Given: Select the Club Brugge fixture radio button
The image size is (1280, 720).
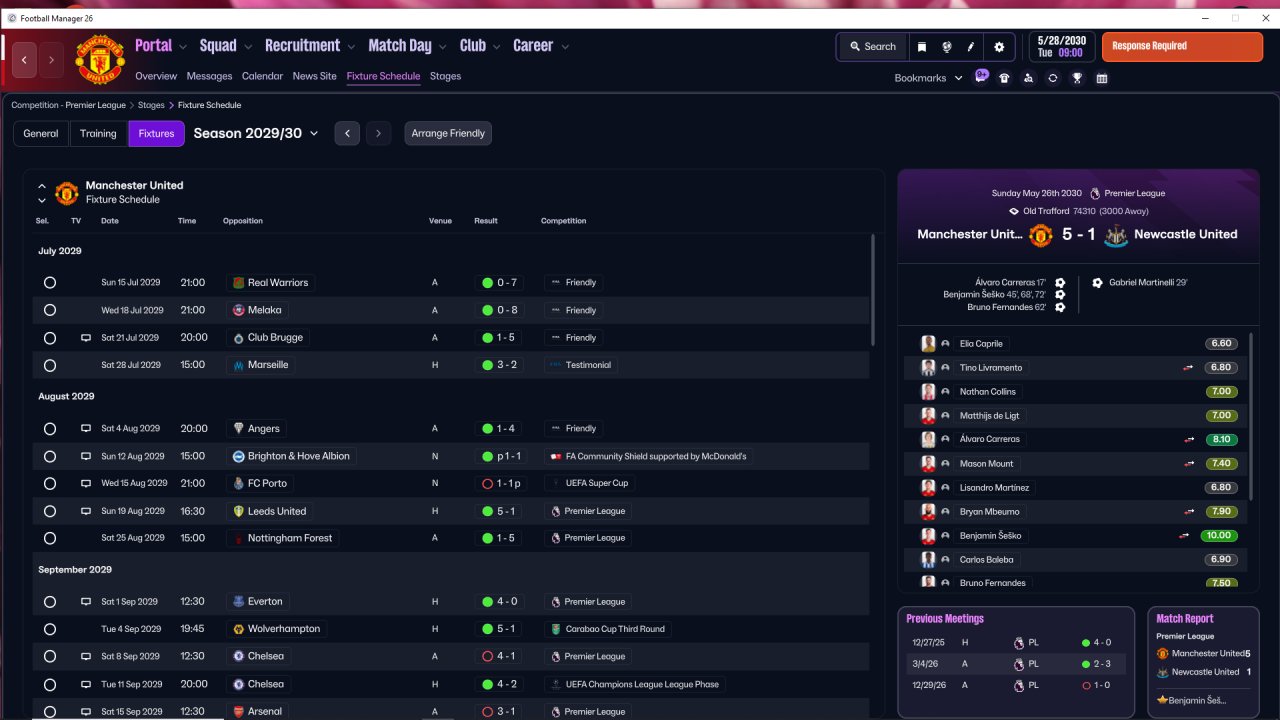Looking at the screenshot, I should (50, 338).
